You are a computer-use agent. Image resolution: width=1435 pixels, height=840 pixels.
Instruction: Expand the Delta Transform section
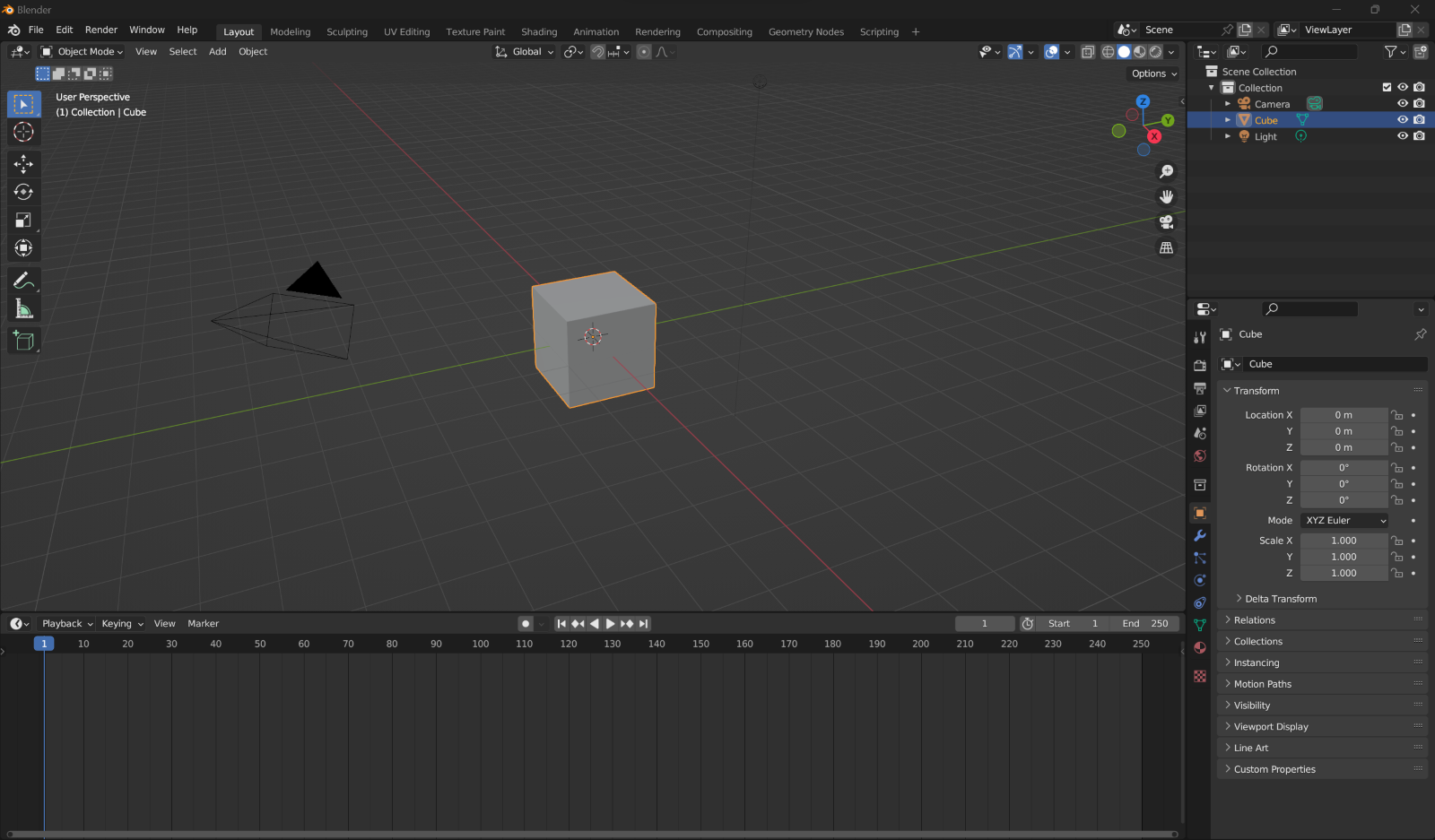(1282, 598)
